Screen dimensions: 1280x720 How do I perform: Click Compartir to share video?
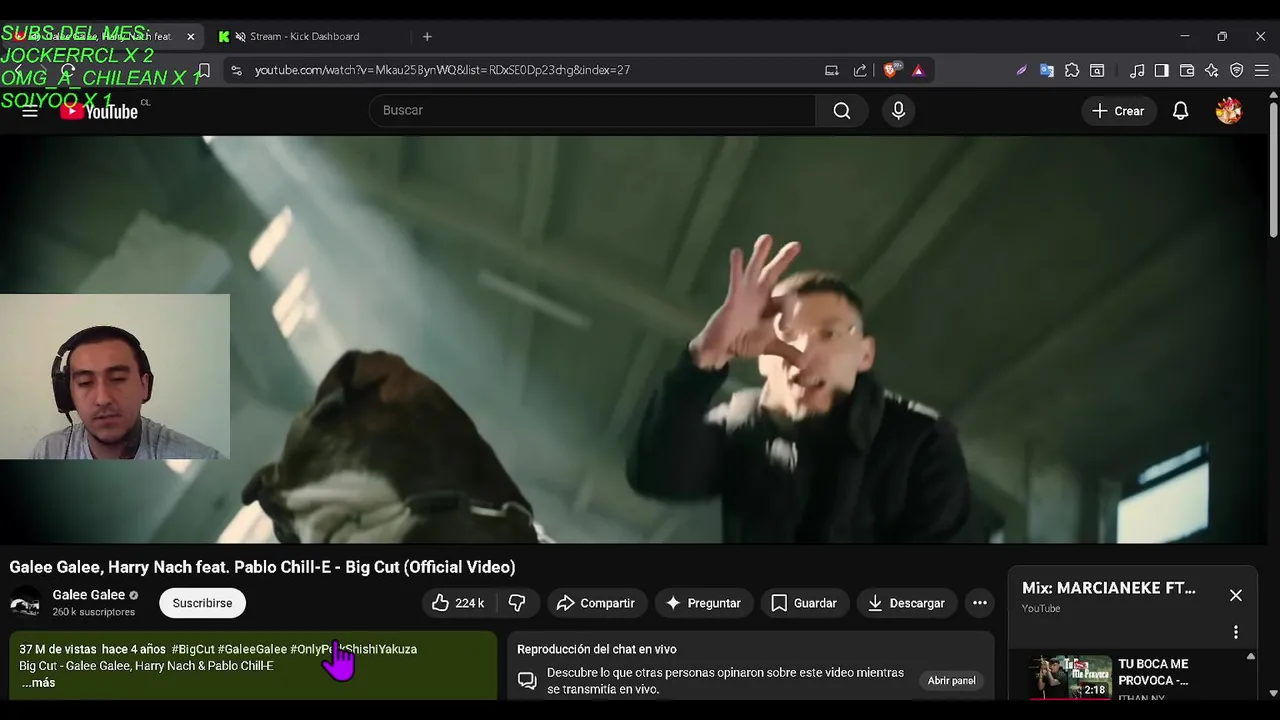pos(596,603)
